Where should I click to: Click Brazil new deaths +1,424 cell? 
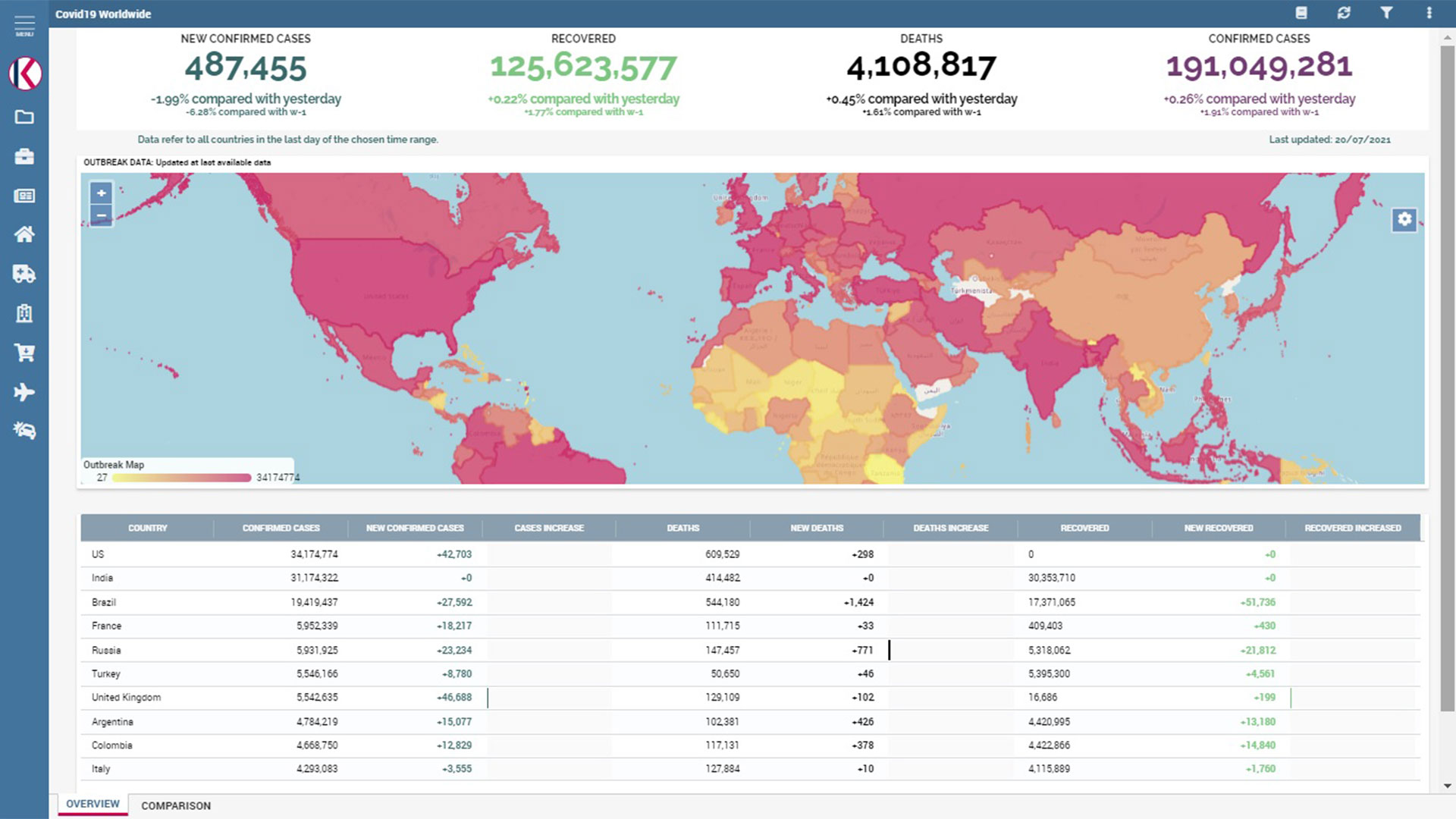[x=858, y=602]
